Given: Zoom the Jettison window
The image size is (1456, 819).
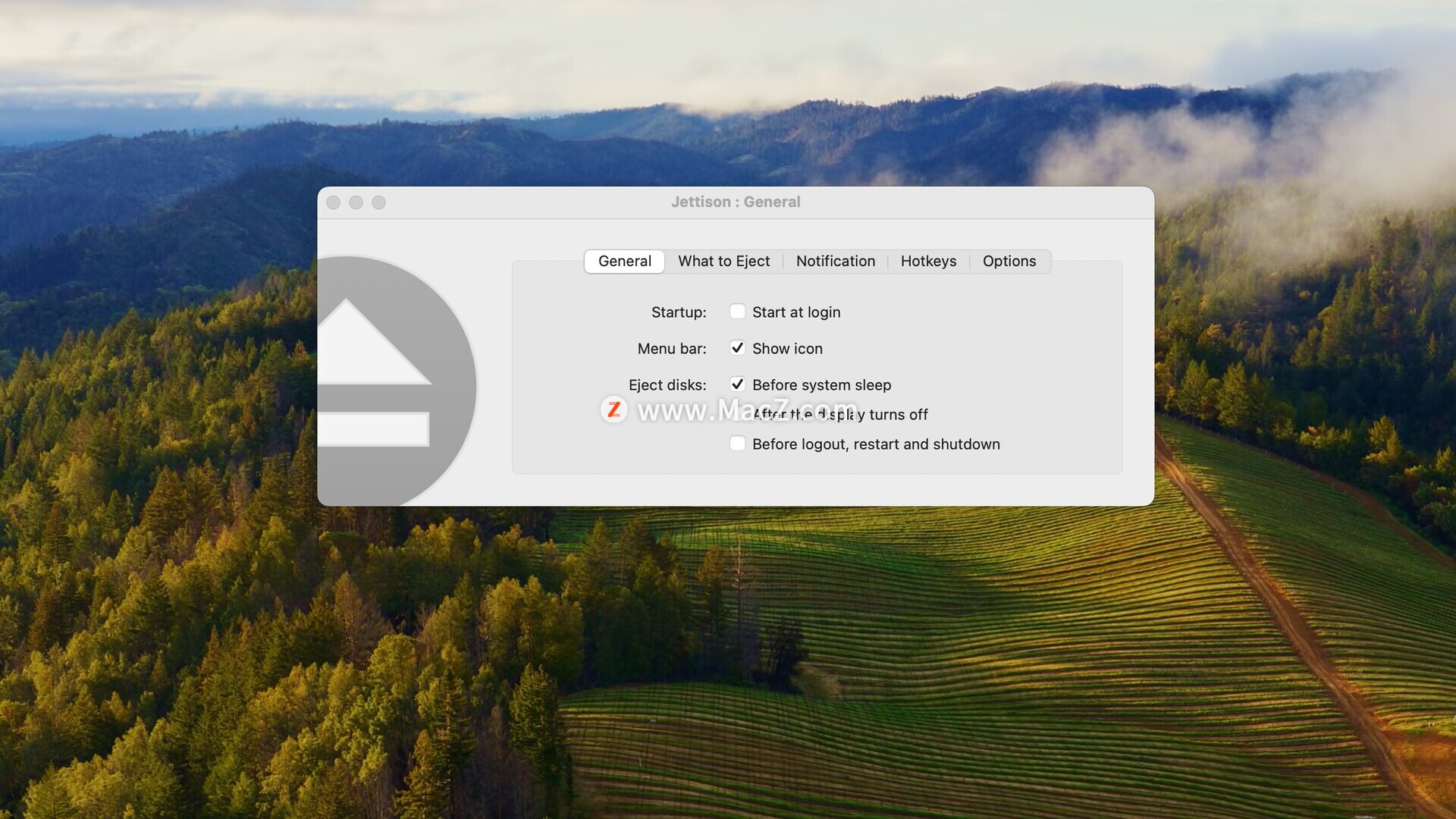Looking at the screenshot, I should (x=378, y=202).
